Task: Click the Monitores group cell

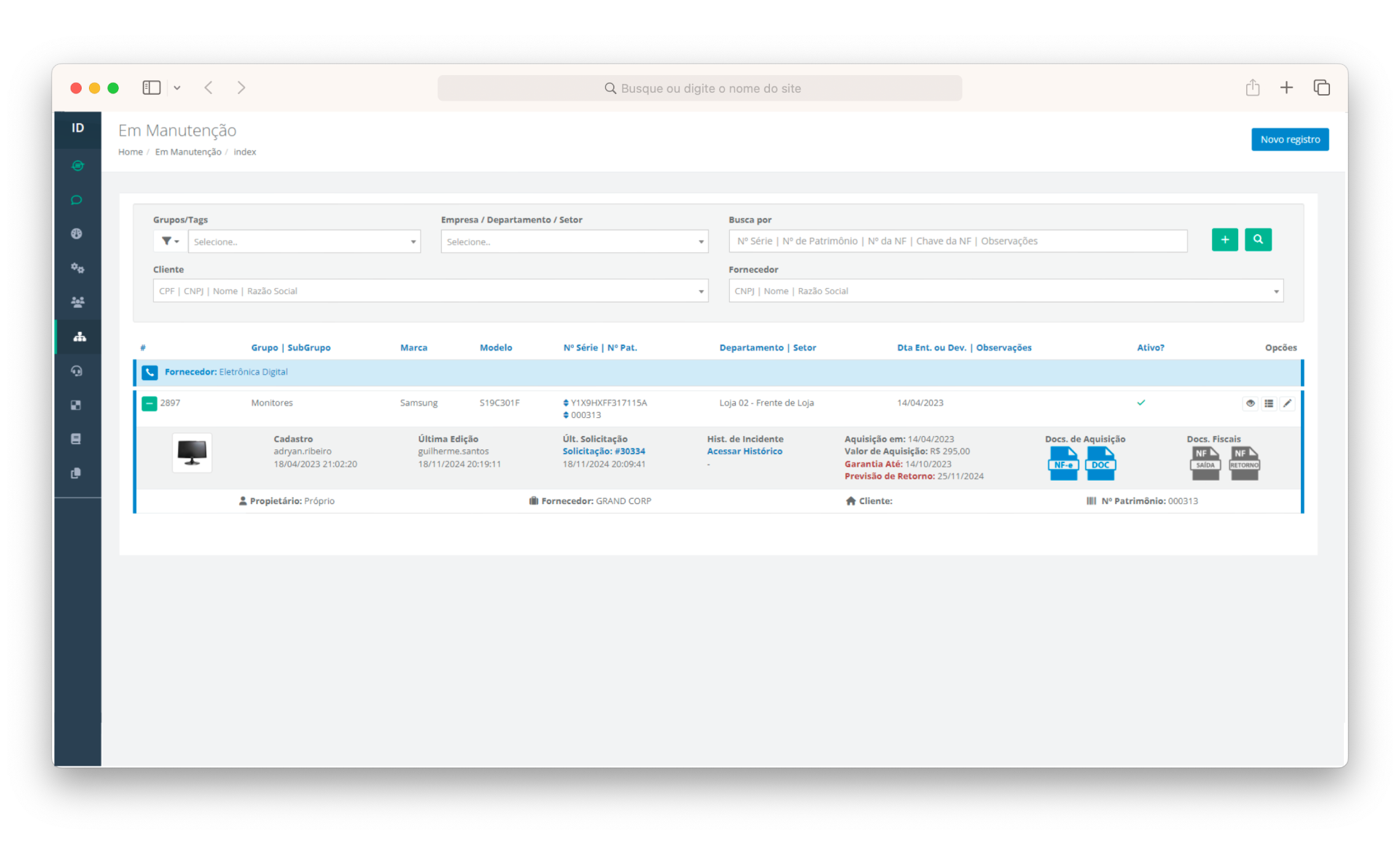Action: coord(272,403)
